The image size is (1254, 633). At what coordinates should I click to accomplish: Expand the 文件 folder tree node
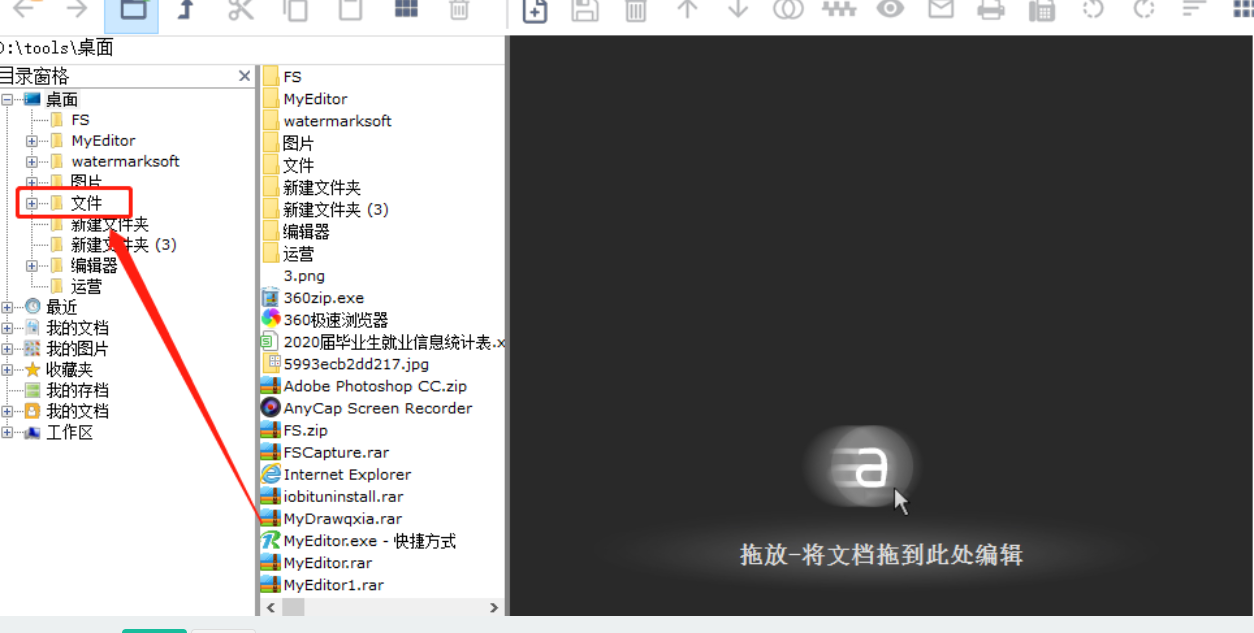(32, 204)
